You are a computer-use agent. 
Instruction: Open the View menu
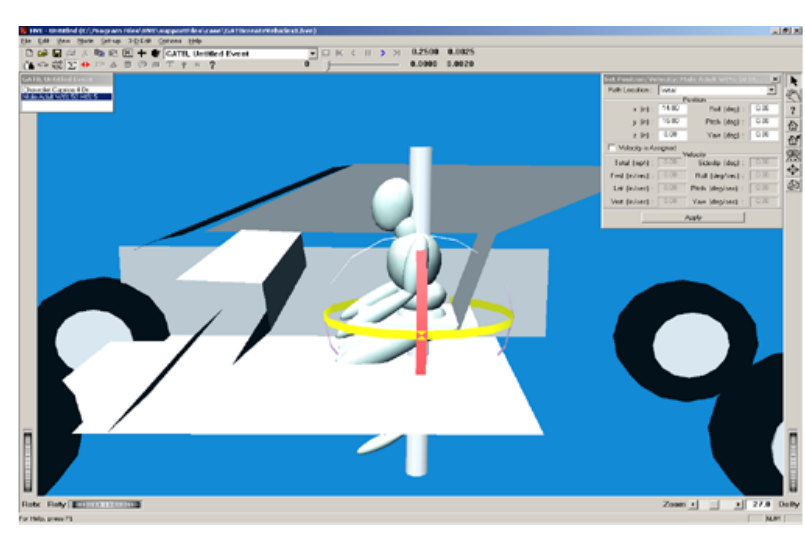click(64, 41)
